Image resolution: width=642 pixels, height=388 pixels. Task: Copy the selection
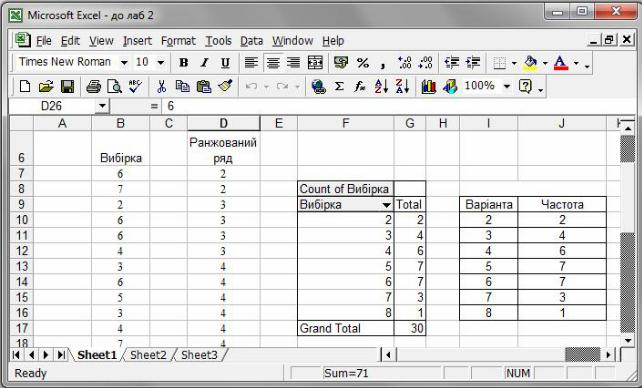[182, 86]
